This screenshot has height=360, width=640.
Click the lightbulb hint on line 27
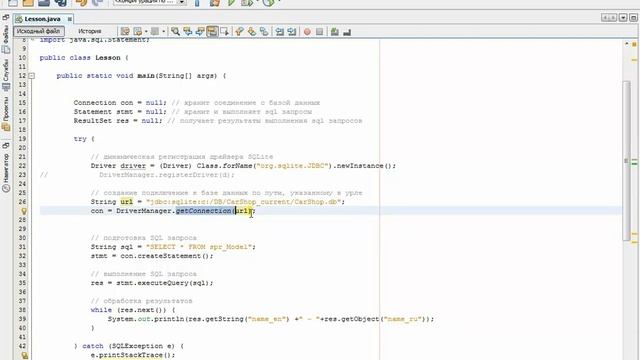(24, 211)
